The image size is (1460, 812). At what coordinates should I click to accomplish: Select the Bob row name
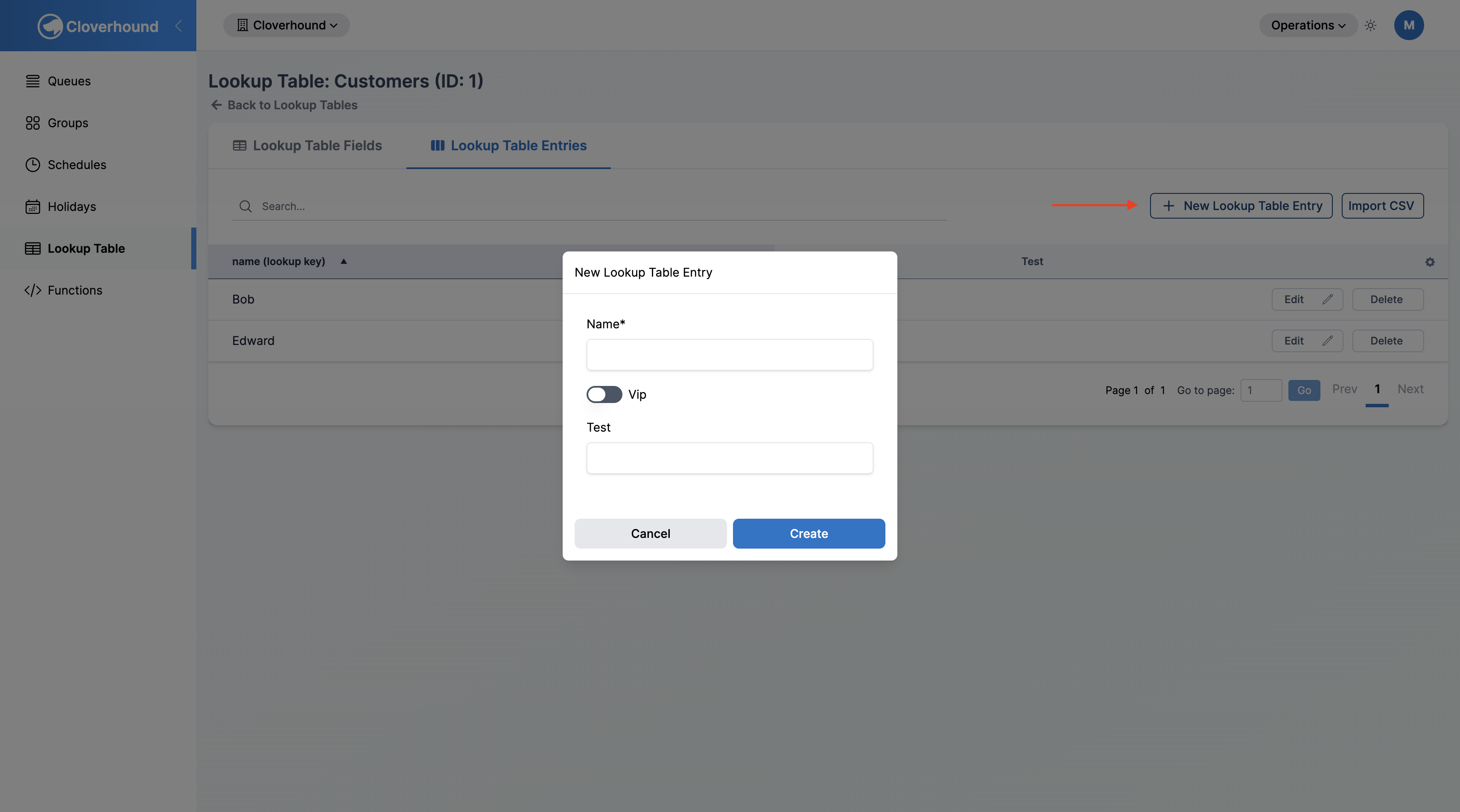(x=243, y=299)
